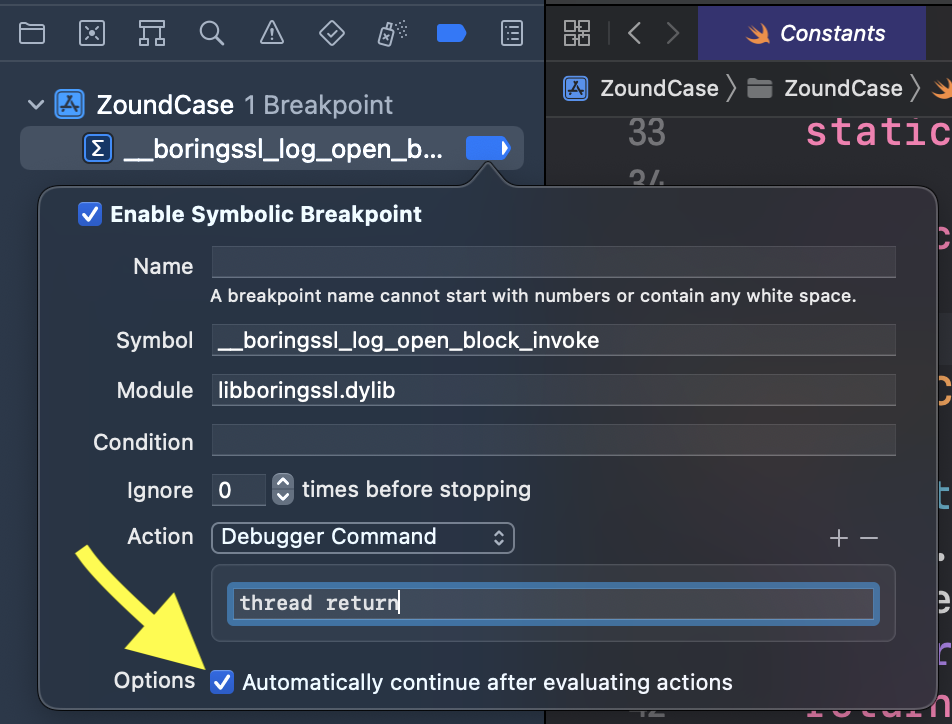Screen dimensions: 952x724
Task: Click the Condition input field
Action: coord(553,441)
